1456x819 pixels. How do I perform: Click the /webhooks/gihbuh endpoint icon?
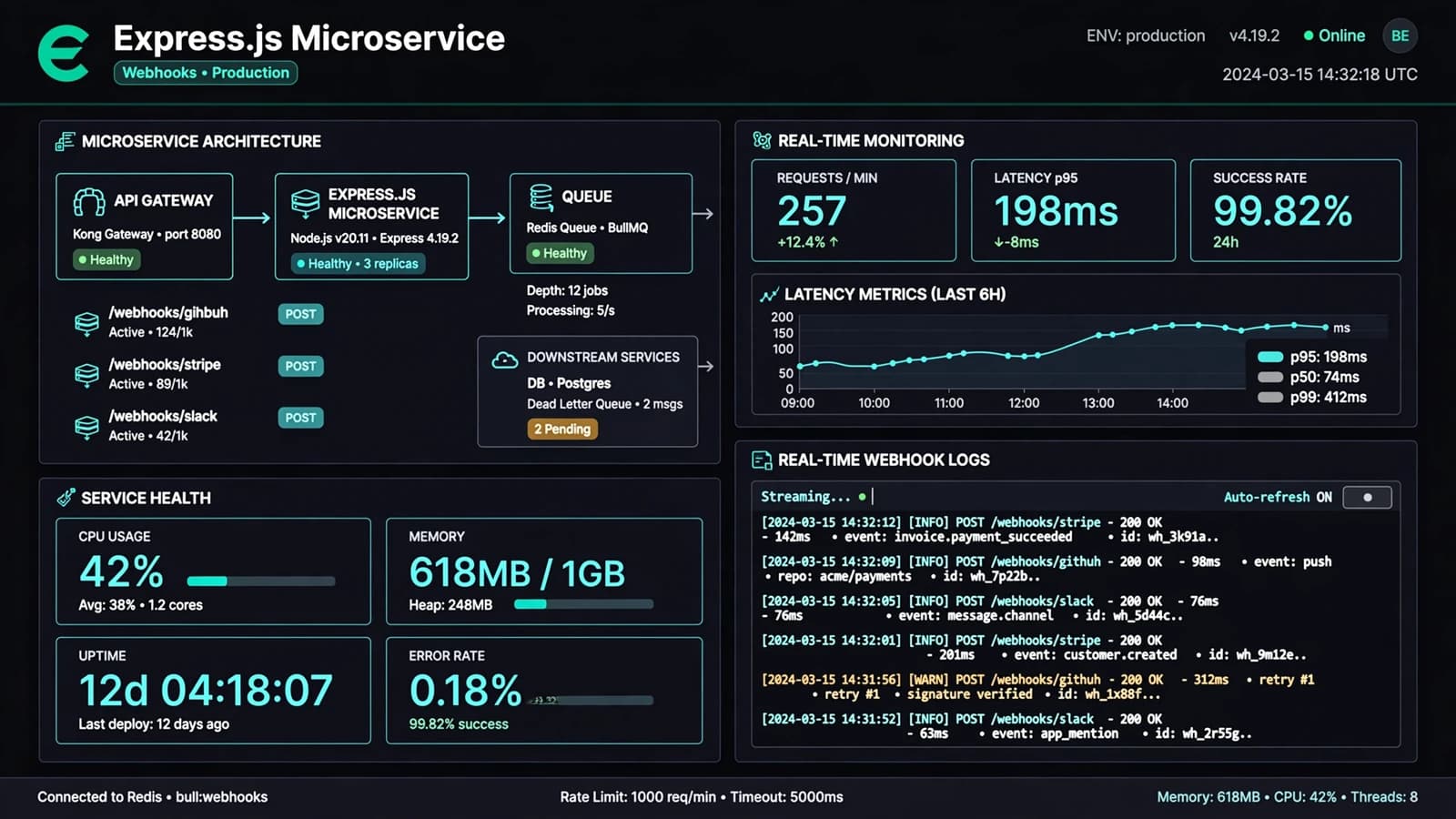tap(86, 323)
